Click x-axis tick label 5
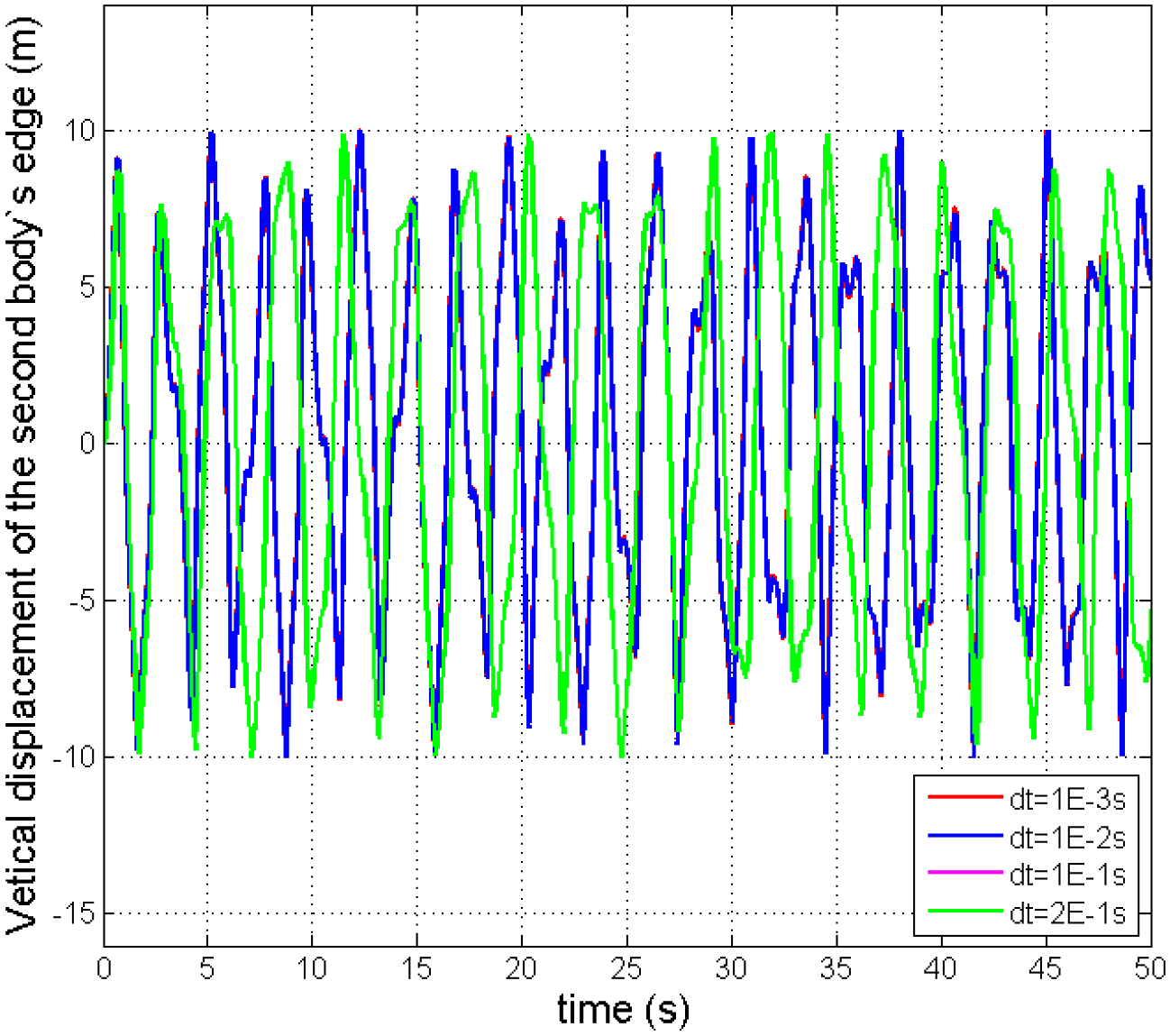 [x=207, y=969]
